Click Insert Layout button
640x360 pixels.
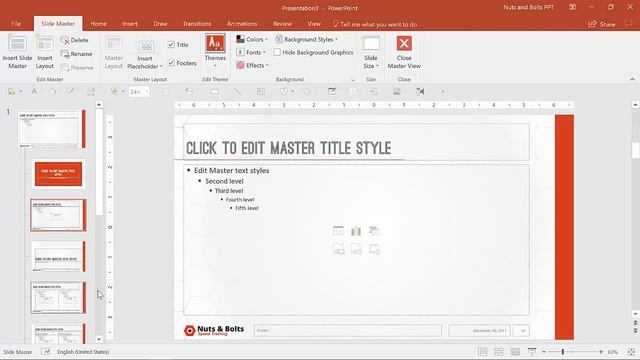coord(44,52)
